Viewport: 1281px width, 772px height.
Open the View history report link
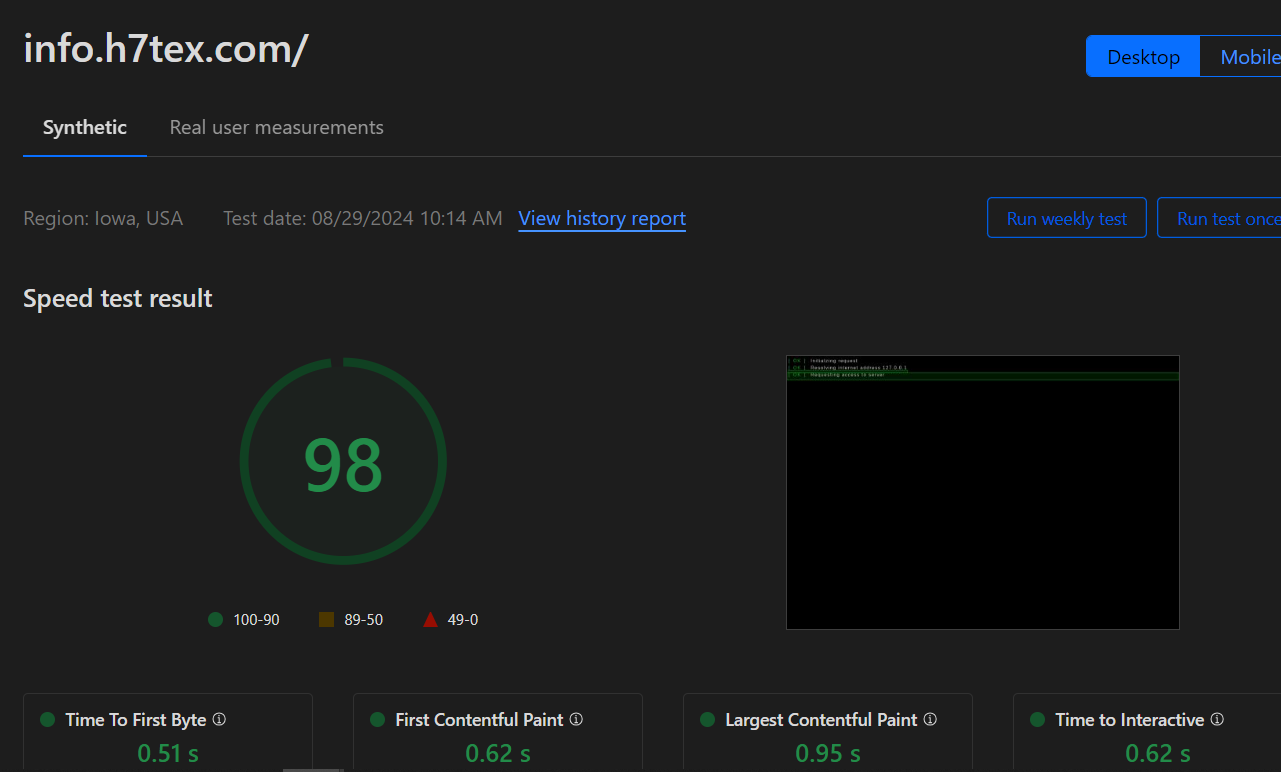coord(602,219)
